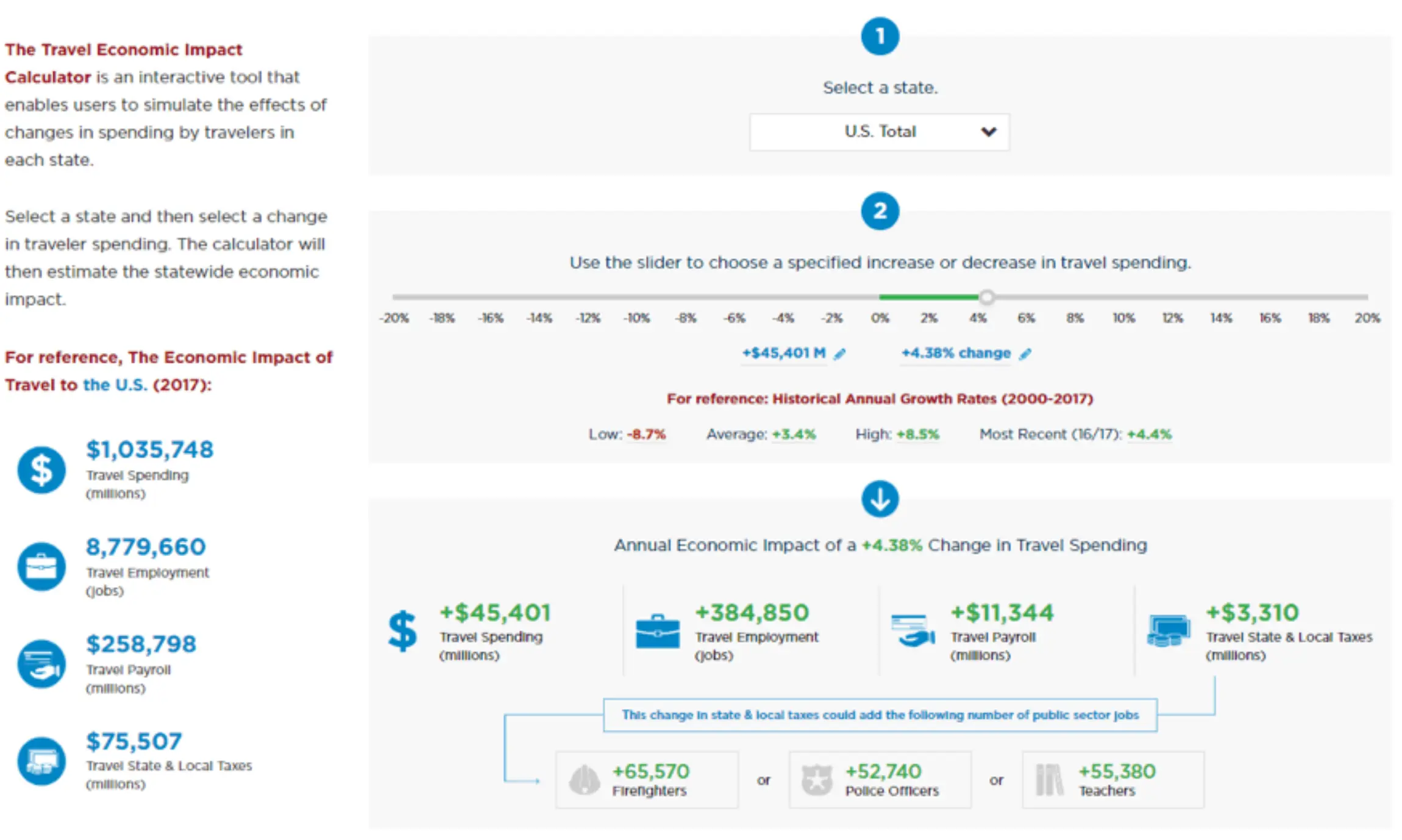
Task: Click the +$45,401 M editable amount
Action: (783, 354)
